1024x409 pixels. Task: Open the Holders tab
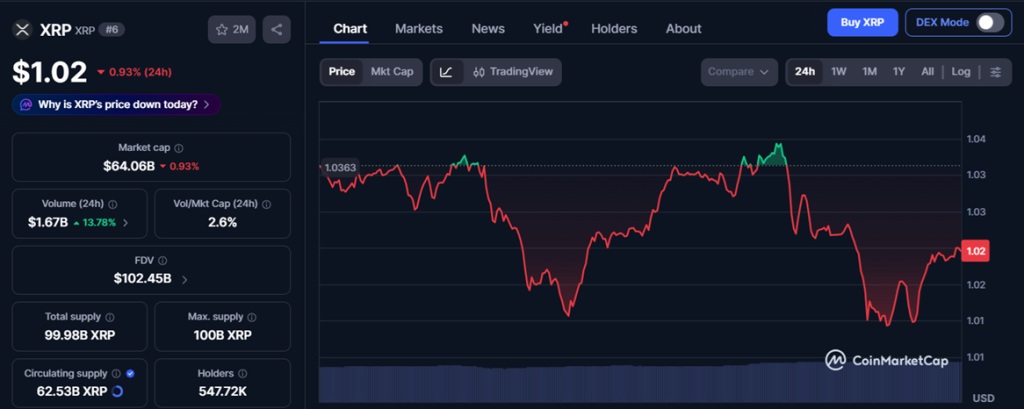[x=614, y=29]
